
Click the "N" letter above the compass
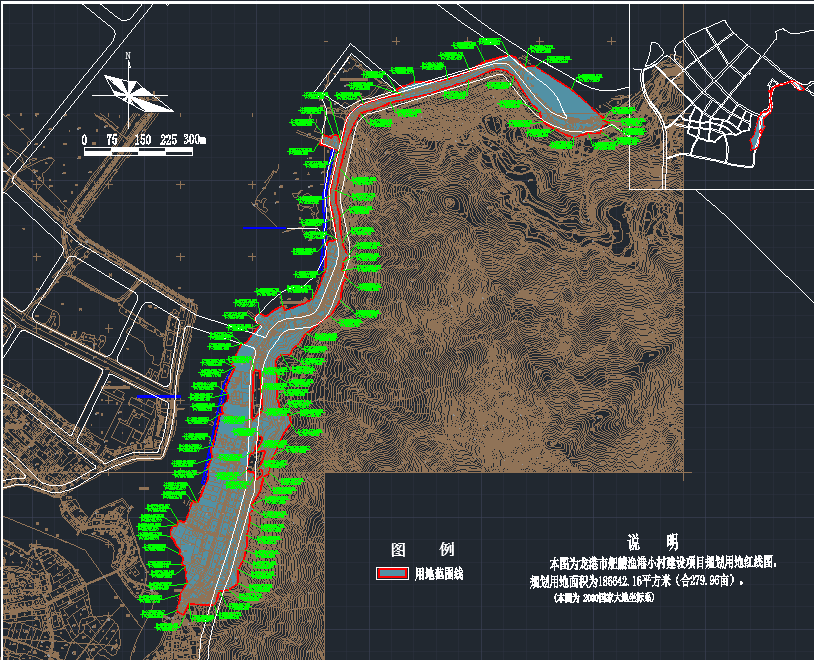pyautogui.click(x=128, y=56)
